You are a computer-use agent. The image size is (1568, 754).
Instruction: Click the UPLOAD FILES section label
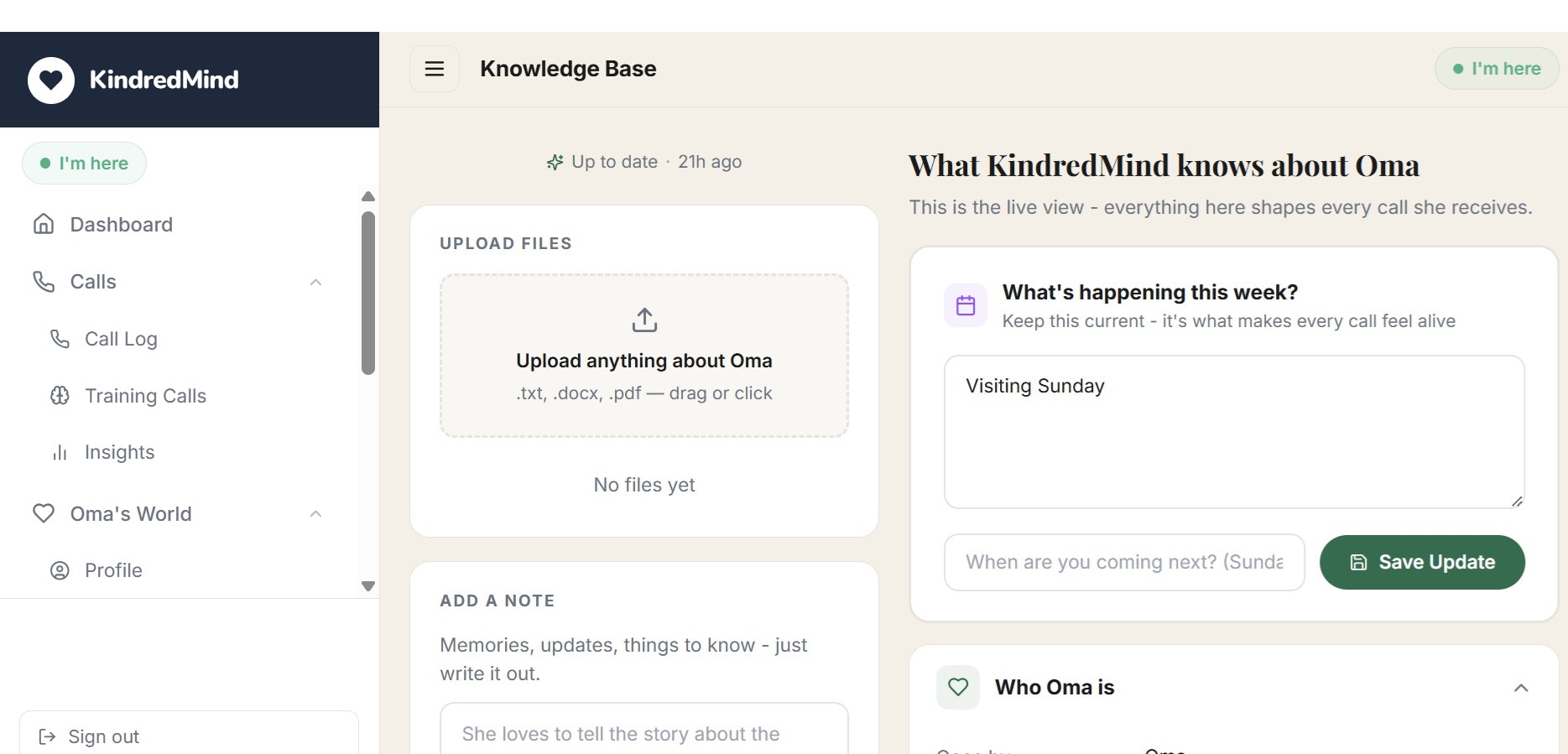(506, 243)
